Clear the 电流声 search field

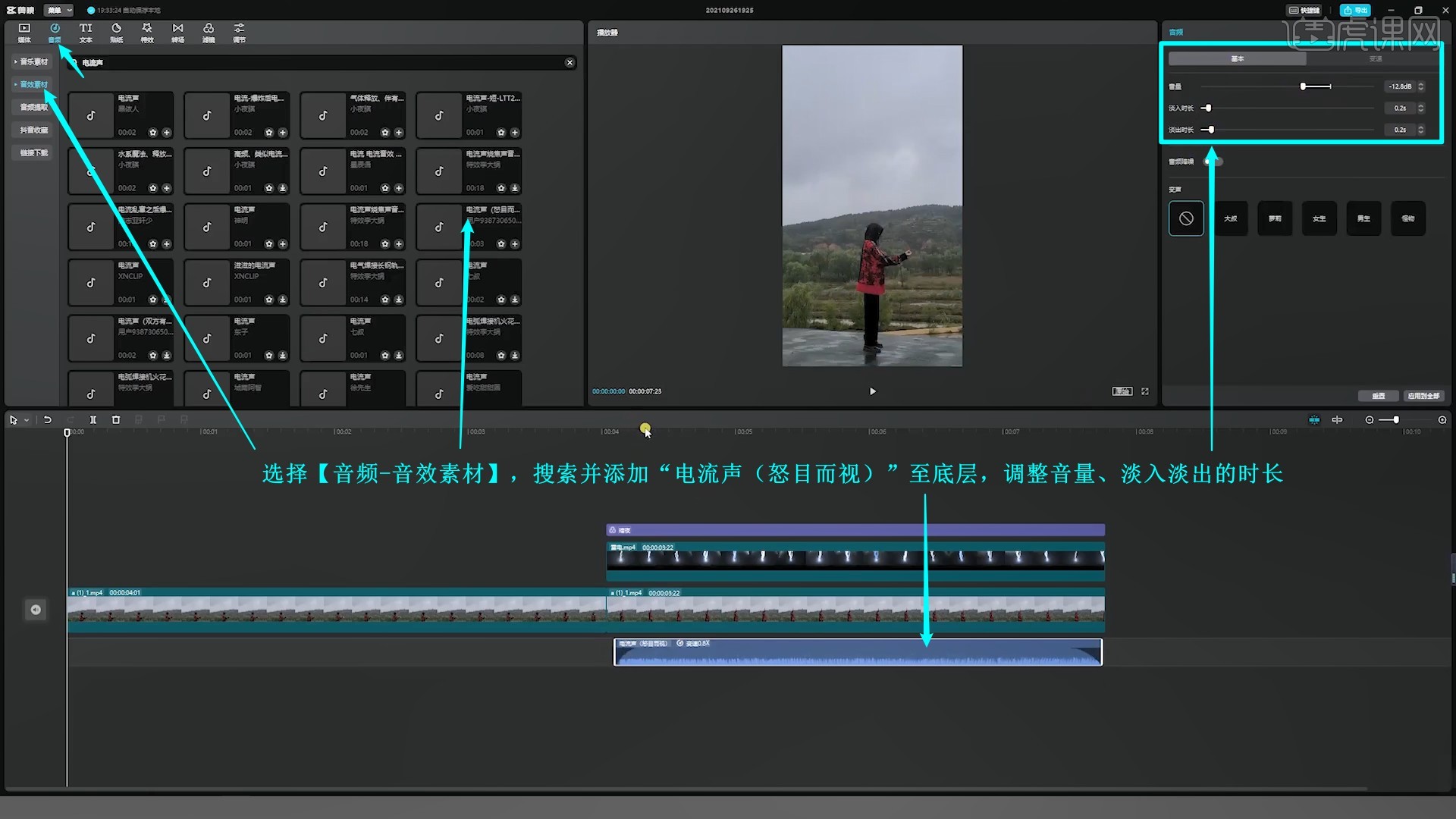570,63
